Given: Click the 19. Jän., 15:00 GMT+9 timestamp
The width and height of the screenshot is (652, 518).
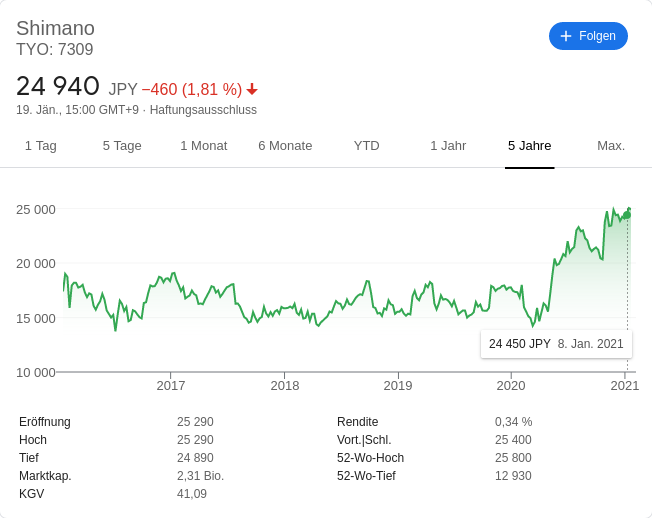Looking at the screenshot, I should pyautogui.click(x=77, y=110).
